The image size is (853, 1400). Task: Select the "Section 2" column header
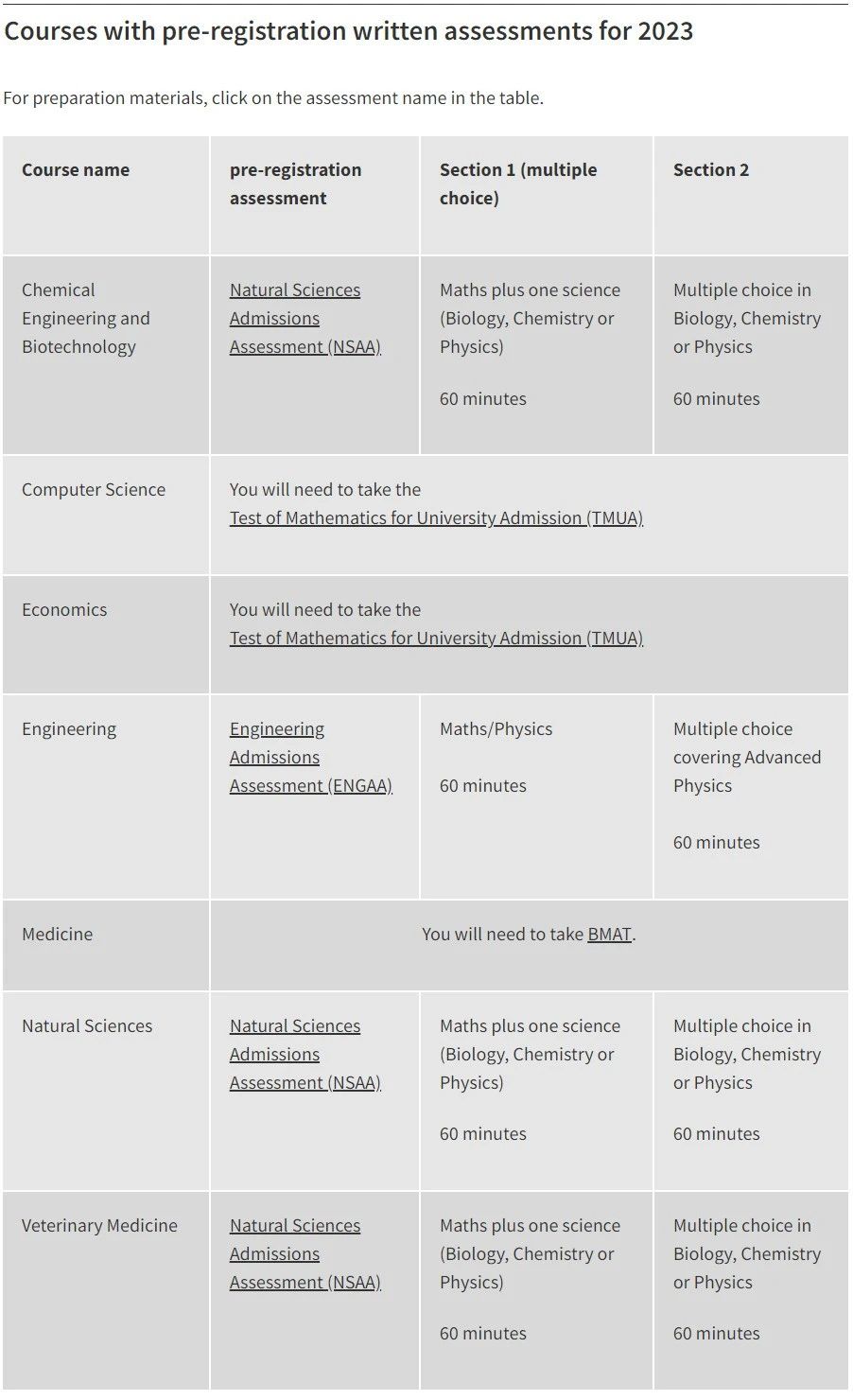click(x=711, y=170)
